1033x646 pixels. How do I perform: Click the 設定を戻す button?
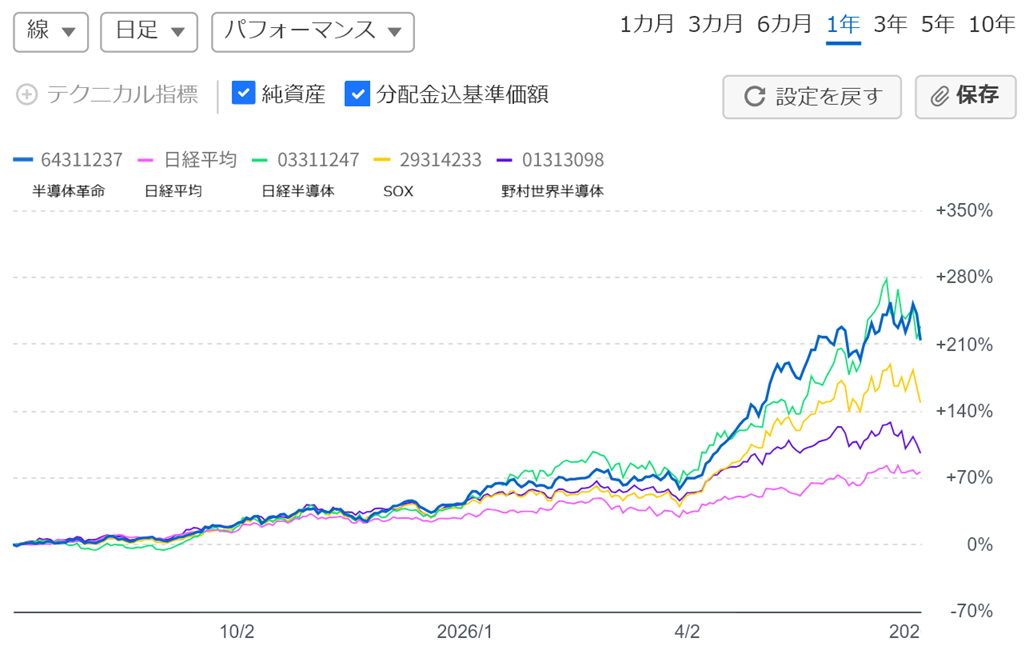(x=812, y=97)
